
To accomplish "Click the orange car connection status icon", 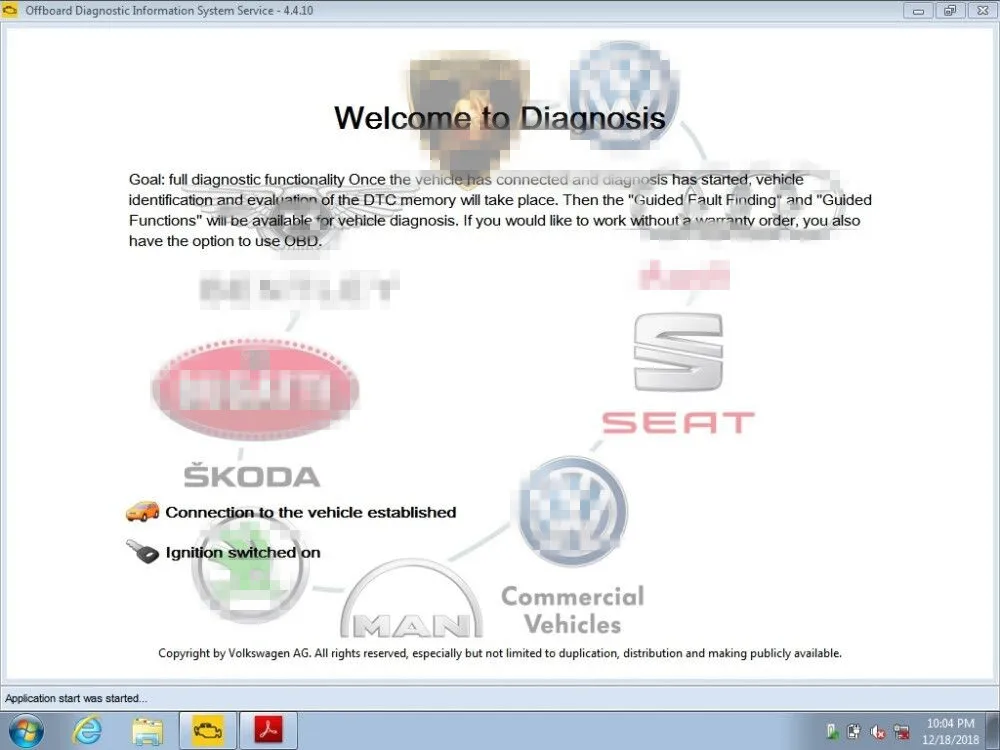I will point(143,511).
